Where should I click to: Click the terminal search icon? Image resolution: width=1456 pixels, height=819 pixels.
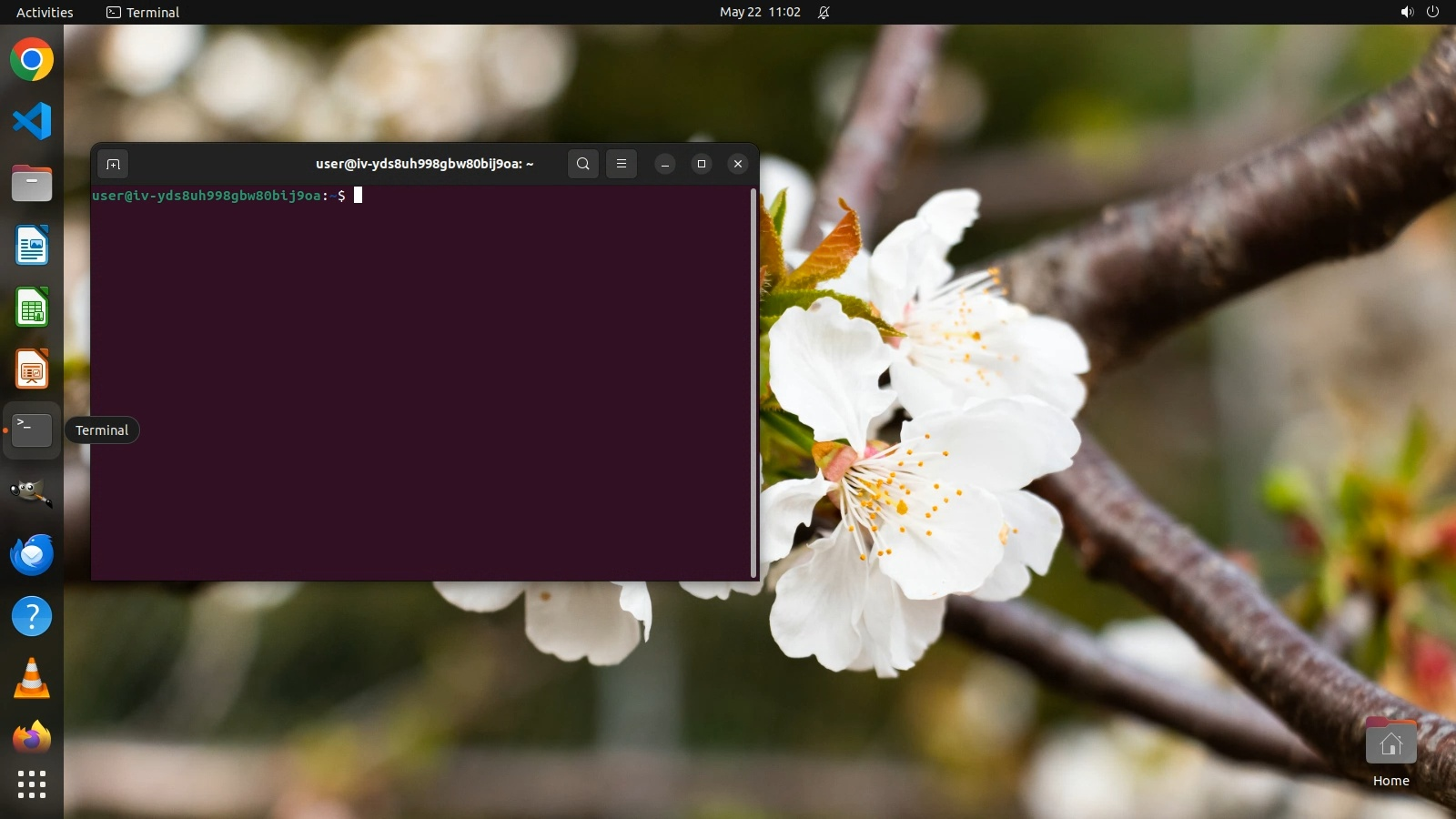[x=583, y=165]
